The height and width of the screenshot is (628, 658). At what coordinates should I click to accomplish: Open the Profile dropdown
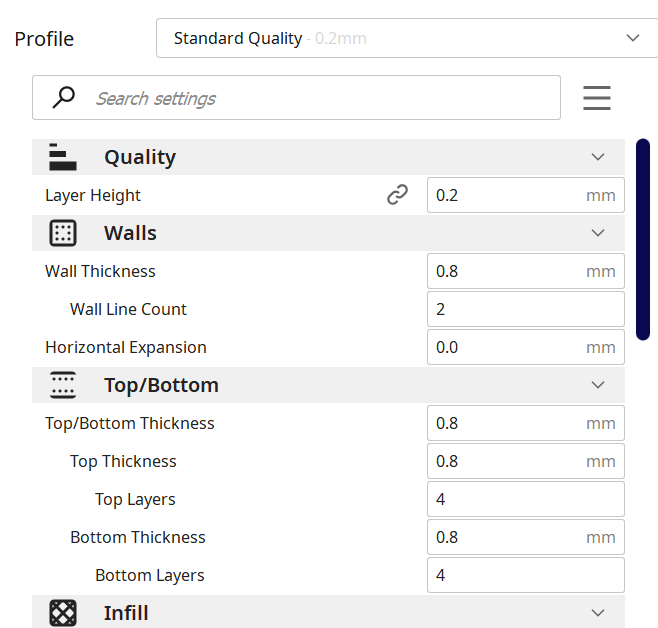tap(406, 38)
